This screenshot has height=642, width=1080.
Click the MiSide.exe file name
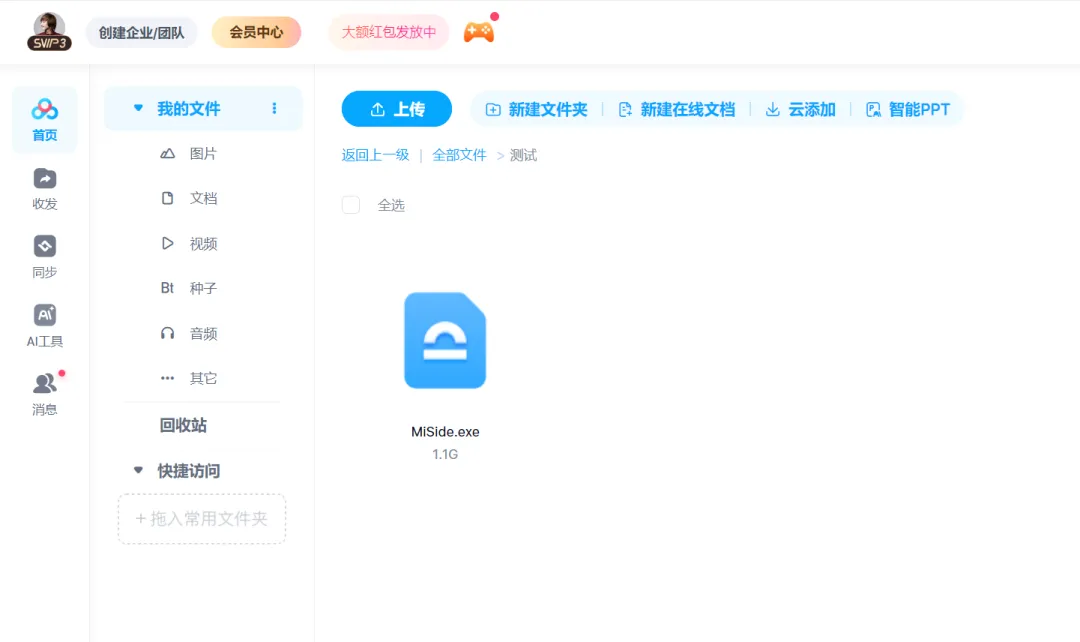tap(445, 432)
